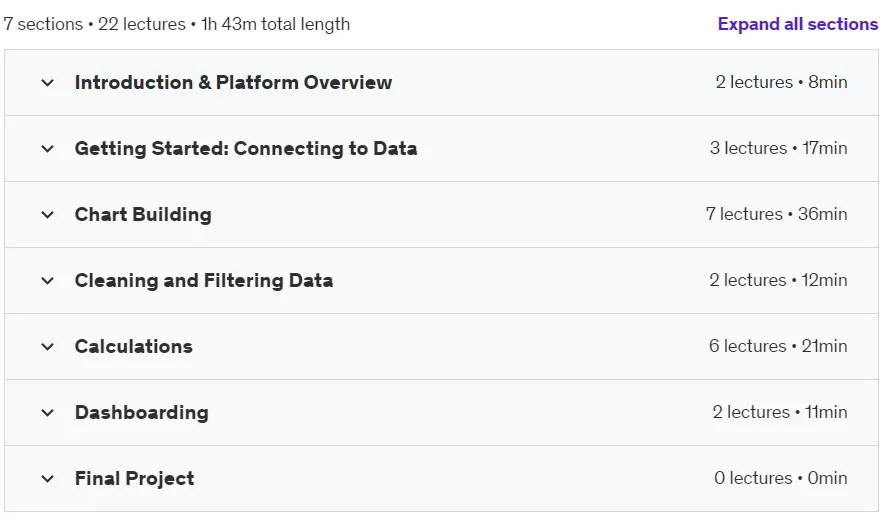
Task: Click the 0 lectures • 0min label
Action: pyautogui.click(x=781, y=478)
